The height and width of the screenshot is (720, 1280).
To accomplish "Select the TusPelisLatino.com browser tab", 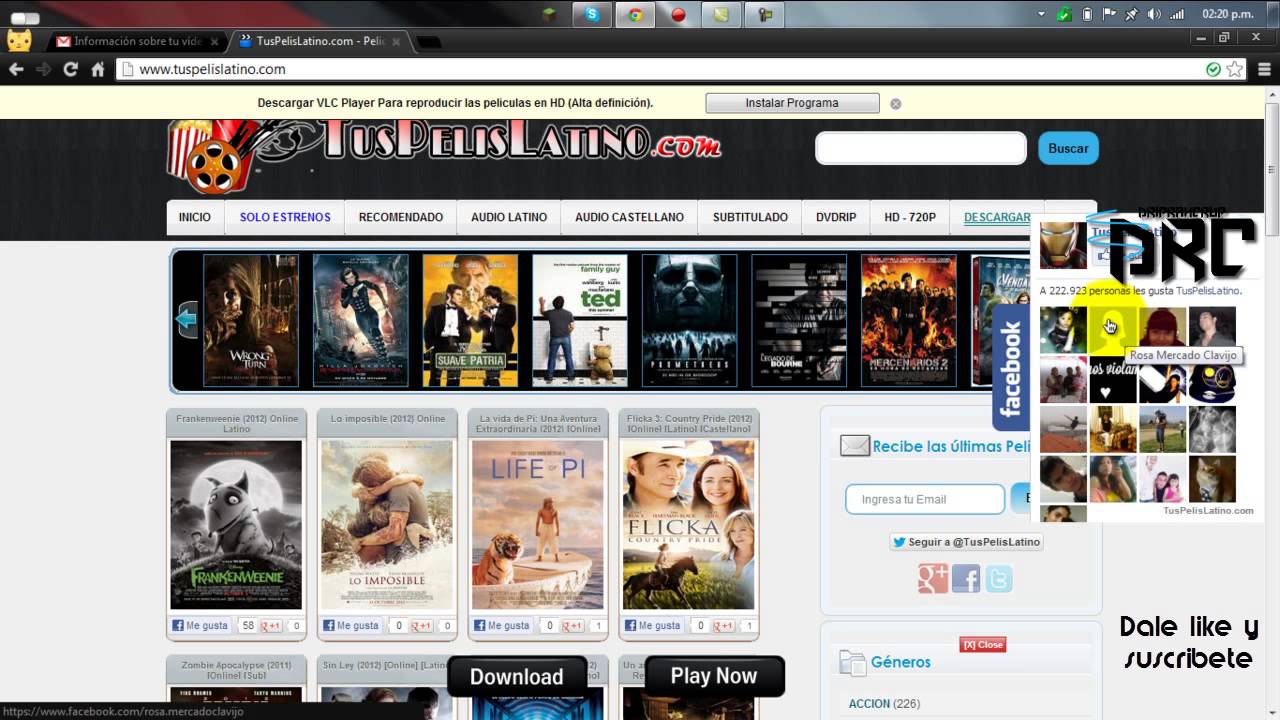I will point(320,41).
